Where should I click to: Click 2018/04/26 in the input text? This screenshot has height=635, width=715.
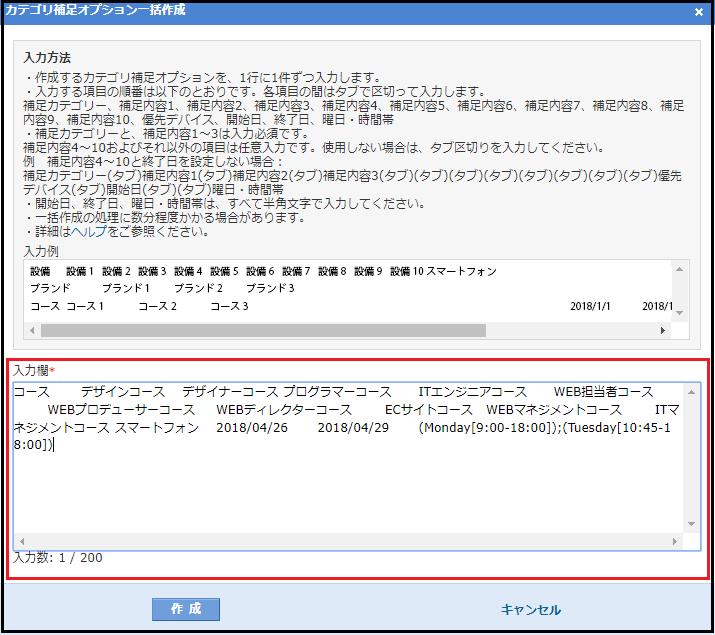[252, 428]
